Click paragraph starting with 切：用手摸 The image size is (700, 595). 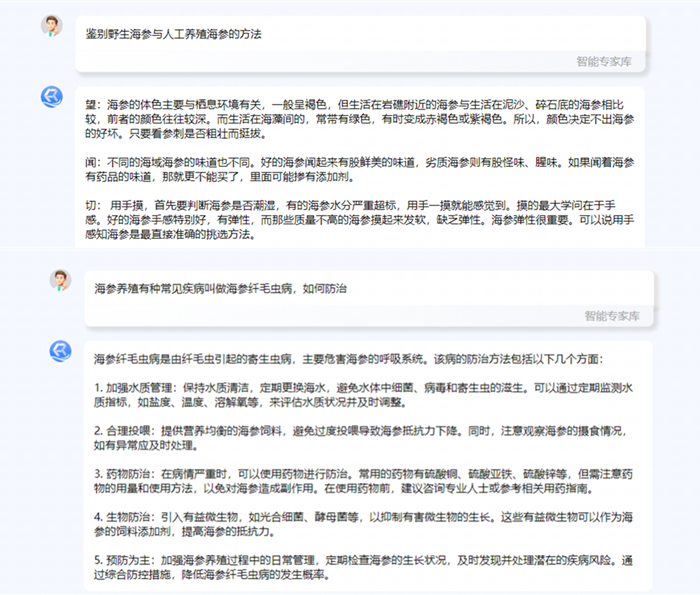click(360, 220)
